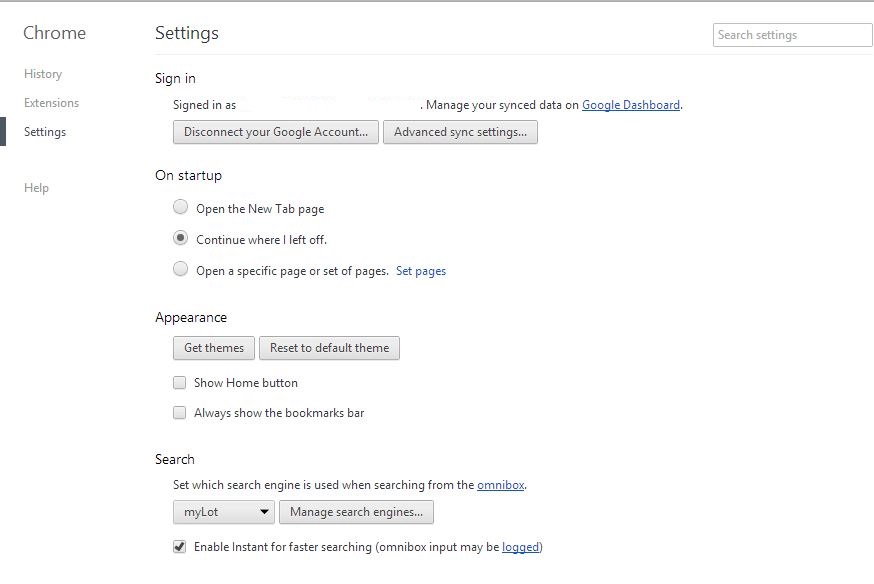The width and height of the screenshot is (874, 584).
Task: Open the History page in sidebar
Action: 43,74
